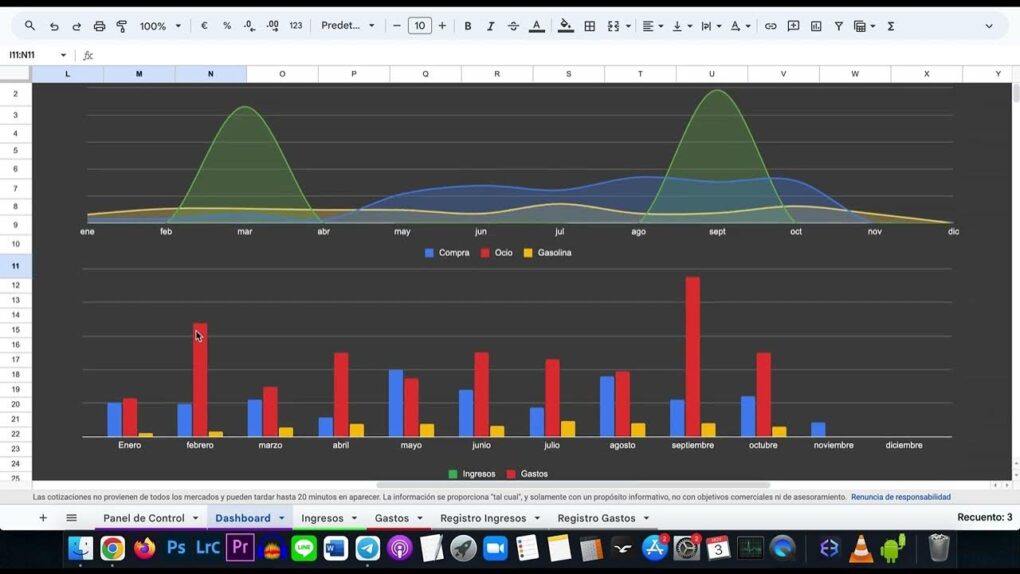Click the font size input field
The image size is (1020, 574).
coord(420,26)
